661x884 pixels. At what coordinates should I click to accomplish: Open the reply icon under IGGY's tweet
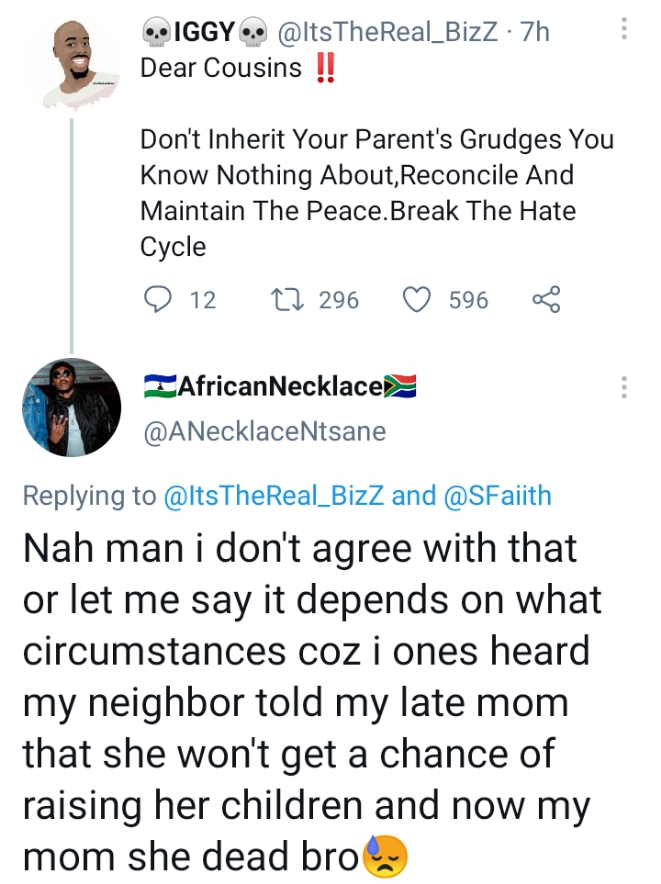coord(158,299)
